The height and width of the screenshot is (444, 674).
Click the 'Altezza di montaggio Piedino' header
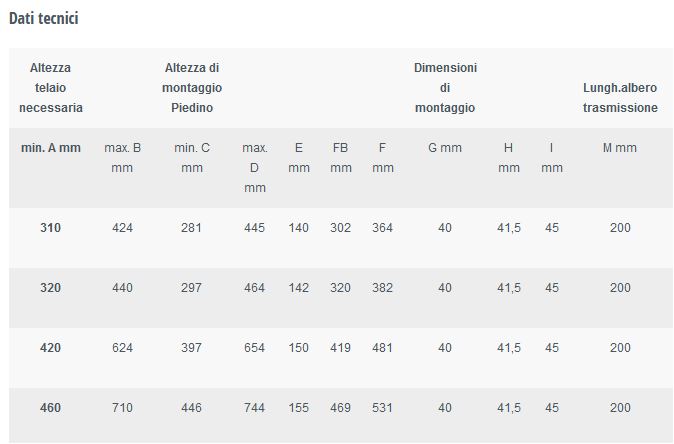[x=192, y=88]
